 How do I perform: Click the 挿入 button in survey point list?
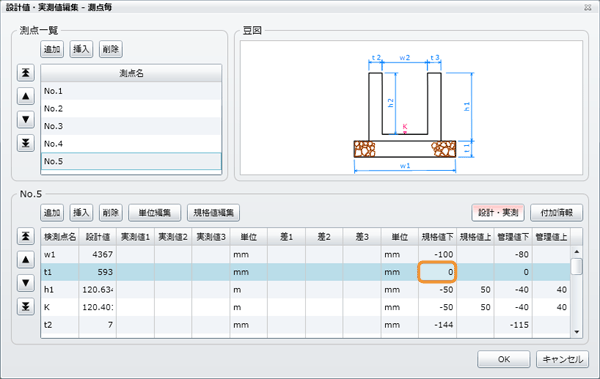[81, 49]
